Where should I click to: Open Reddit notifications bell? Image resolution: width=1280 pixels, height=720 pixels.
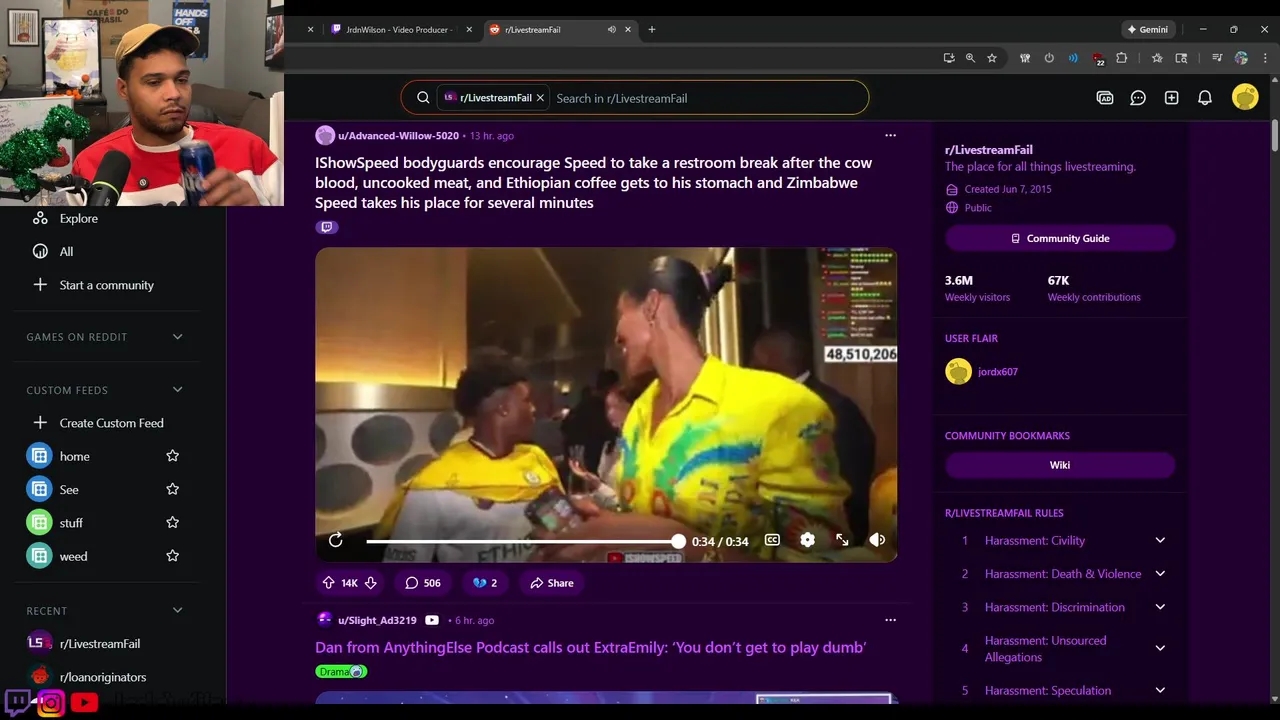[x=1205, y=98]
